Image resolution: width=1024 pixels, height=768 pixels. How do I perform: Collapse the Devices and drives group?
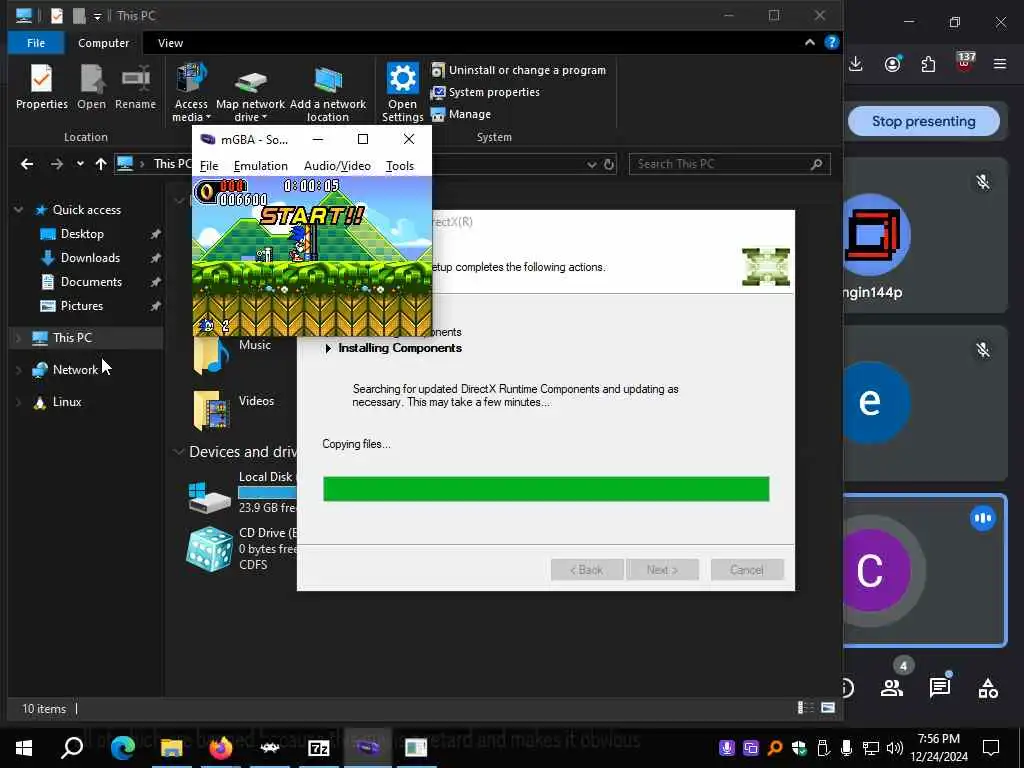click(178, 452)
